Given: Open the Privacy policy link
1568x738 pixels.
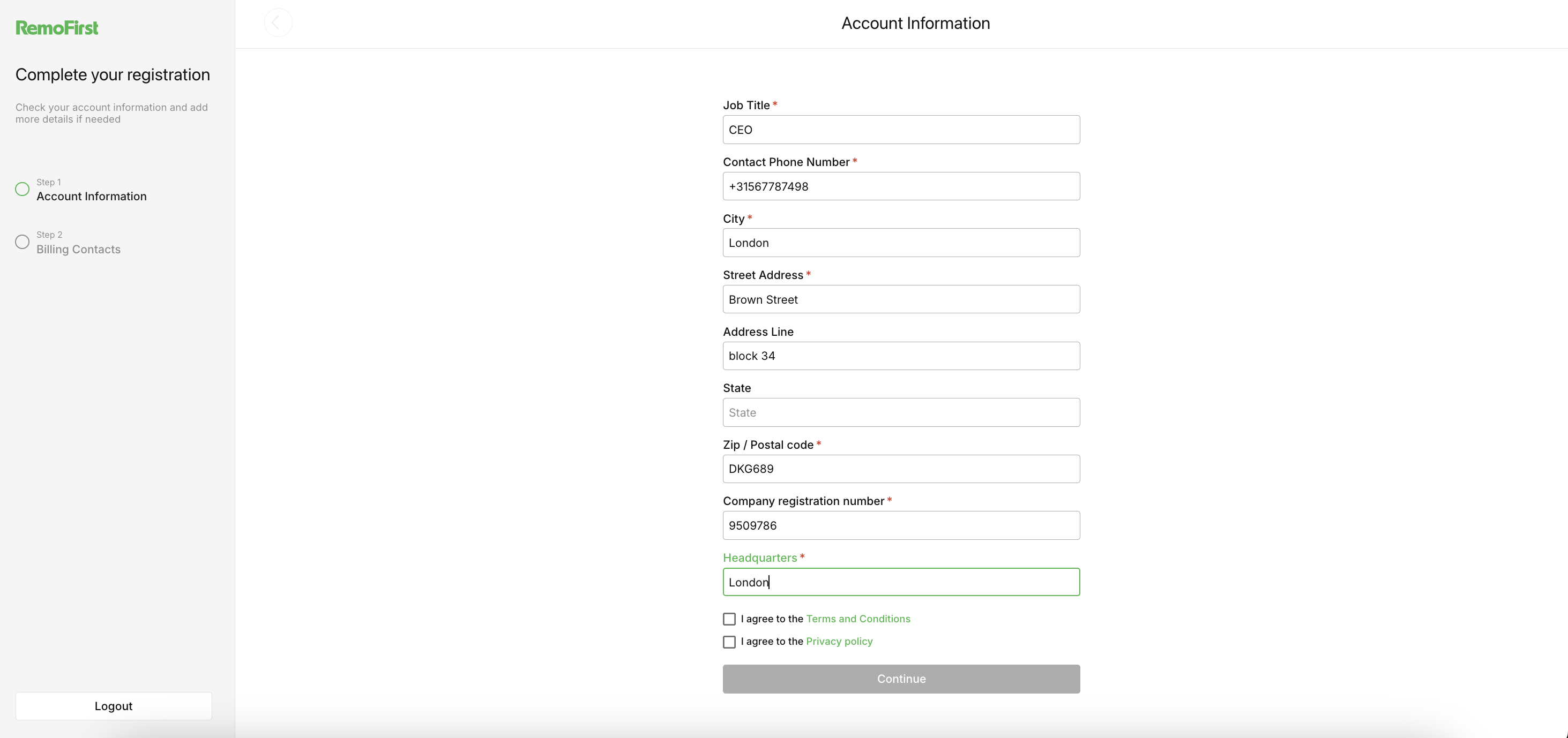Looking at the screenshot, I should click(839, 641).
